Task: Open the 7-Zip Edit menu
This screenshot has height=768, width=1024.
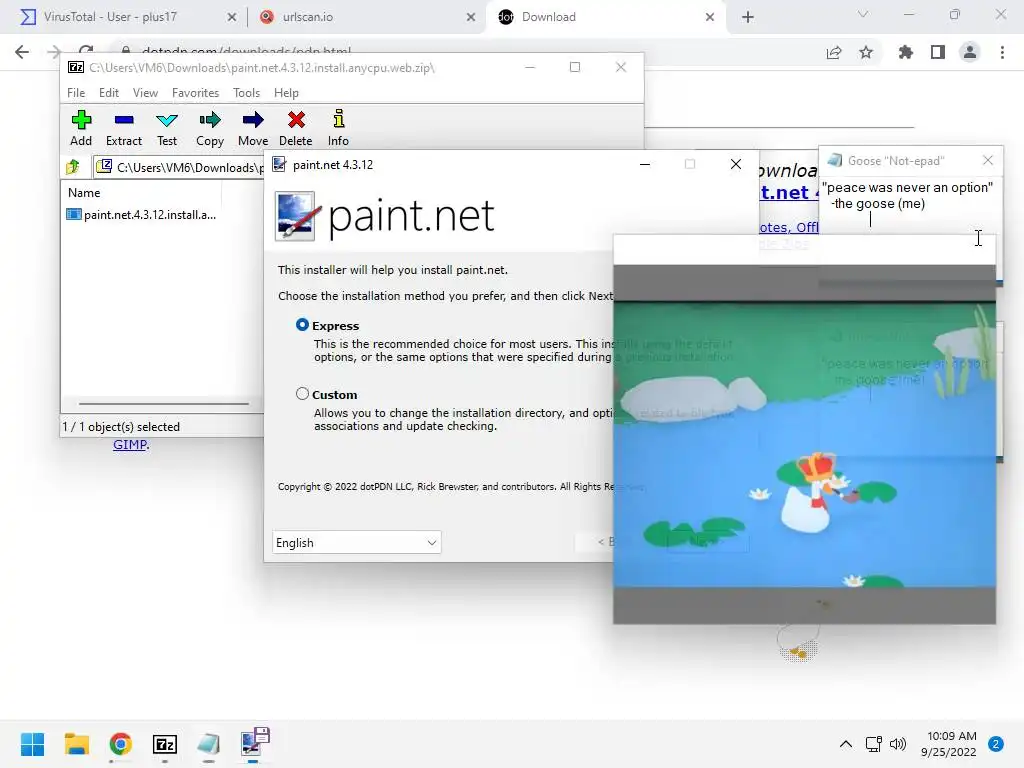Action: (x=108, y=93)
